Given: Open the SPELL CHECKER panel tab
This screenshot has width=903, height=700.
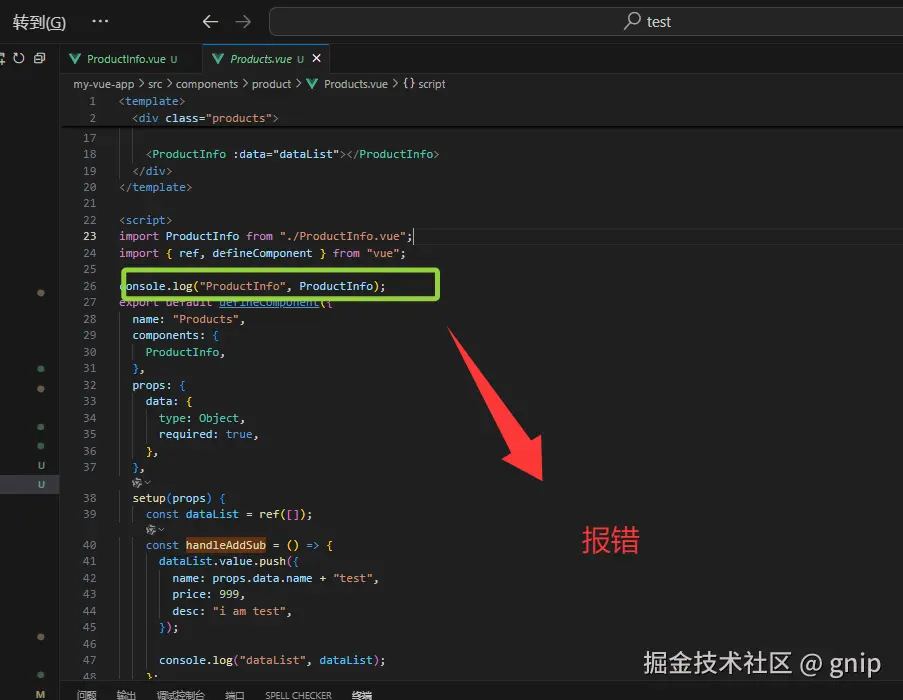Looking at the screenshot, I should (x=298, y=695).
